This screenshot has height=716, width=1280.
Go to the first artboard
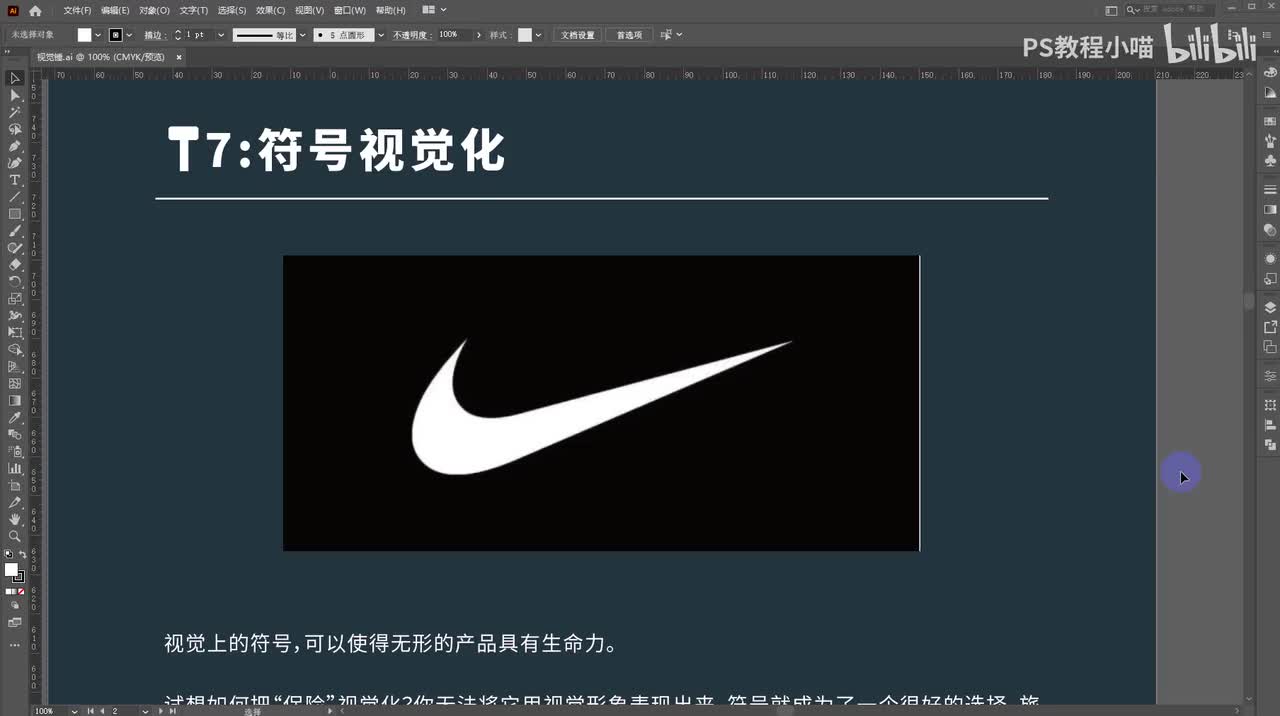pos(90,711)
